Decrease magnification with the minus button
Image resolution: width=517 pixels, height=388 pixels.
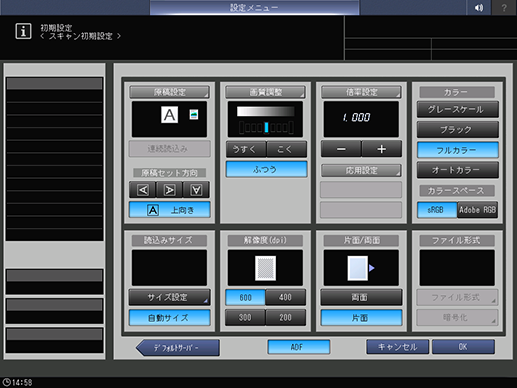coord(341,149)
